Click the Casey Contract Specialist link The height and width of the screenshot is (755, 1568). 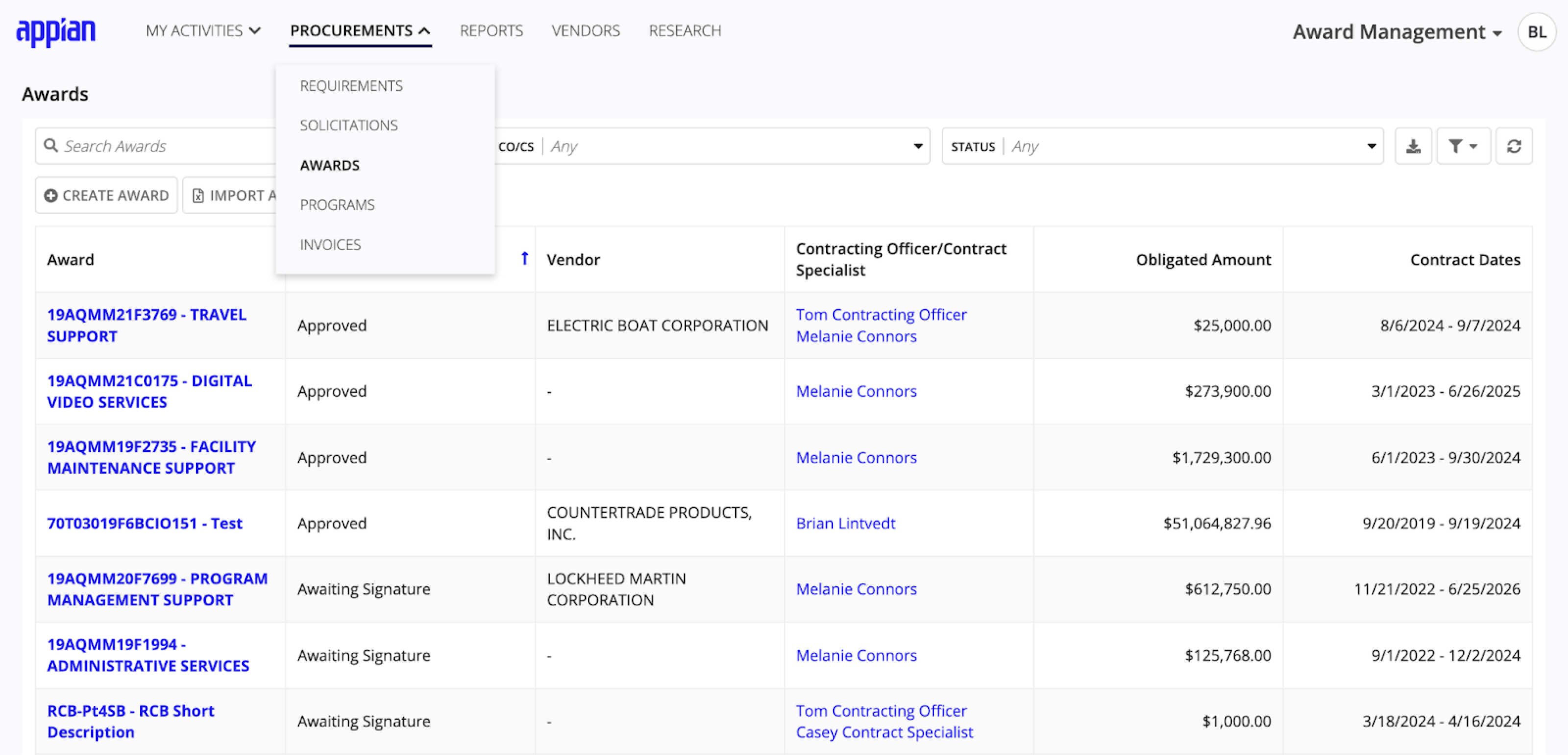coord(884,732)
